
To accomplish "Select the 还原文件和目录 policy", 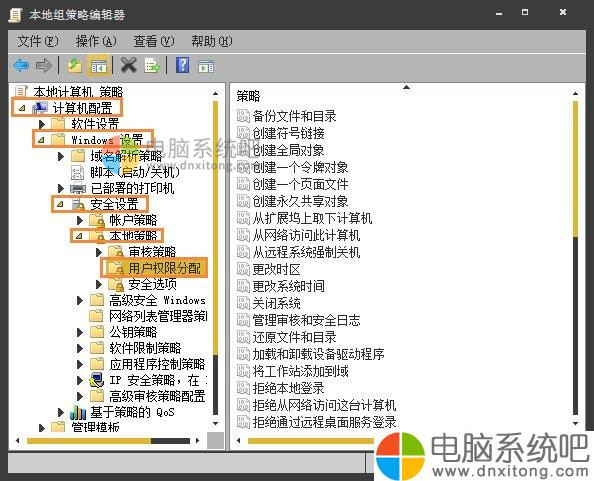I will coord(294,337).
